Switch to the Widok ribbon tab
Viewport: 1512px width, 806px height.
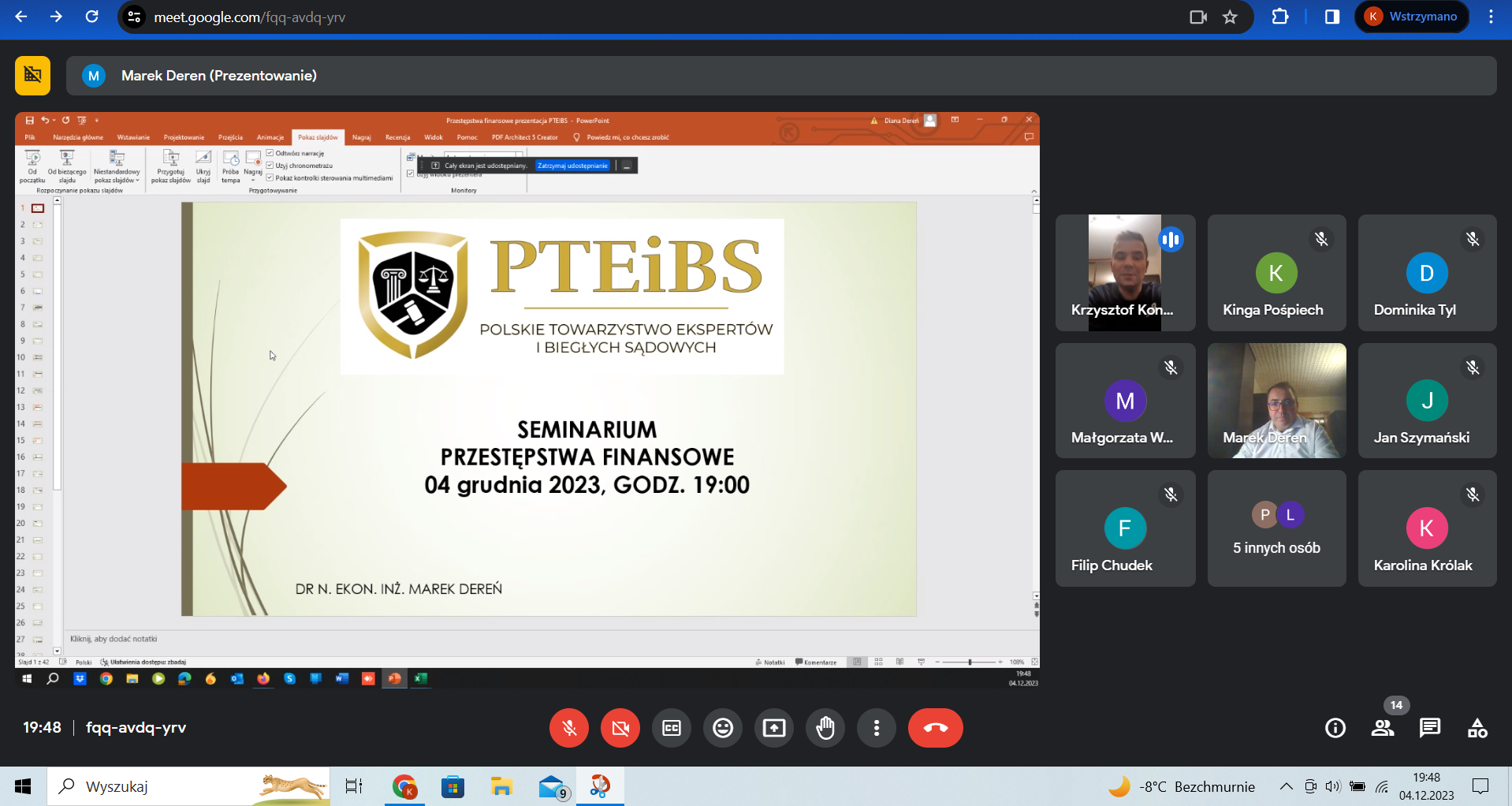[434, 137]
